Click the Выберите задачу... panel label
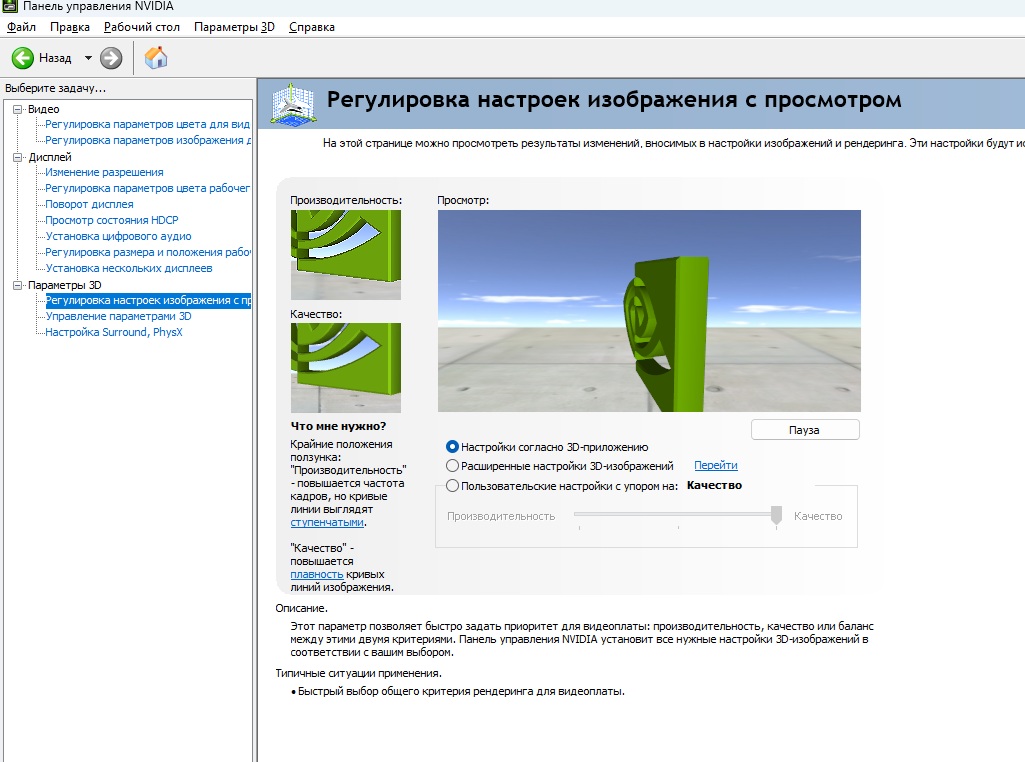Image resolution: width=1025 pixels, height=762 pixels. [56, 88]
